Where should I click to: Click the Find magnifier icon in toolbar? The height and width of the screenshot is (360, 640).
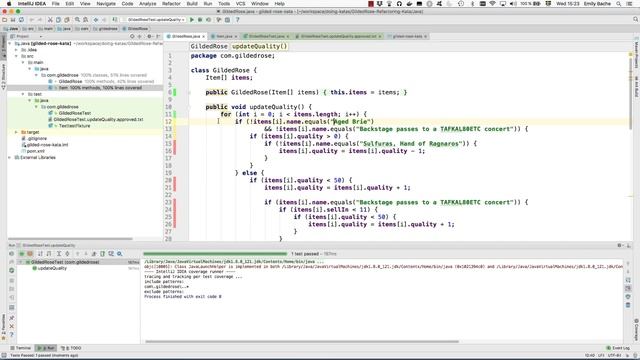pyautogui.click(x=77, y=20)
